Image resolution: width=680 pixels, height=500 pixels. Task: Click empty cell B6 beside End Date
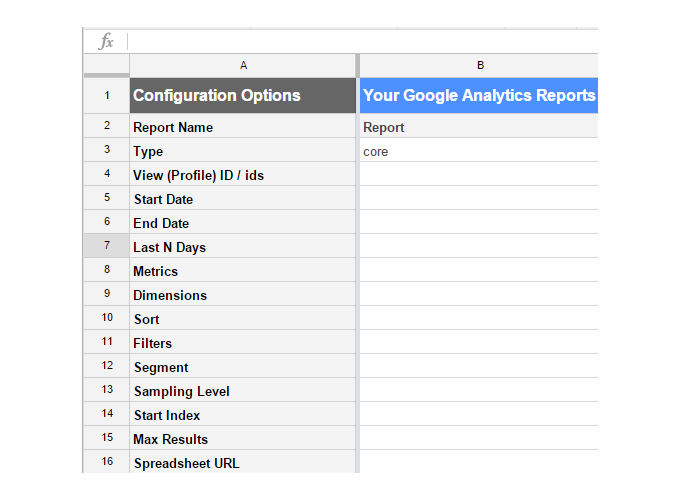[x=479, y=222]
